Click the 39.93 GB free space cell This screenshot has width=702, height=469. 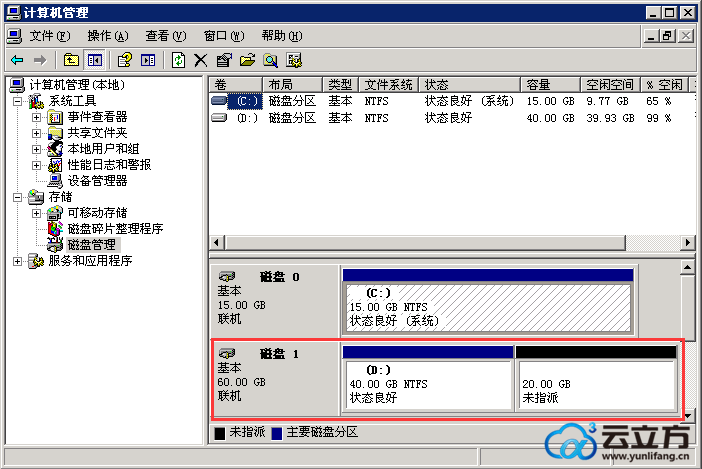(610, 118)
